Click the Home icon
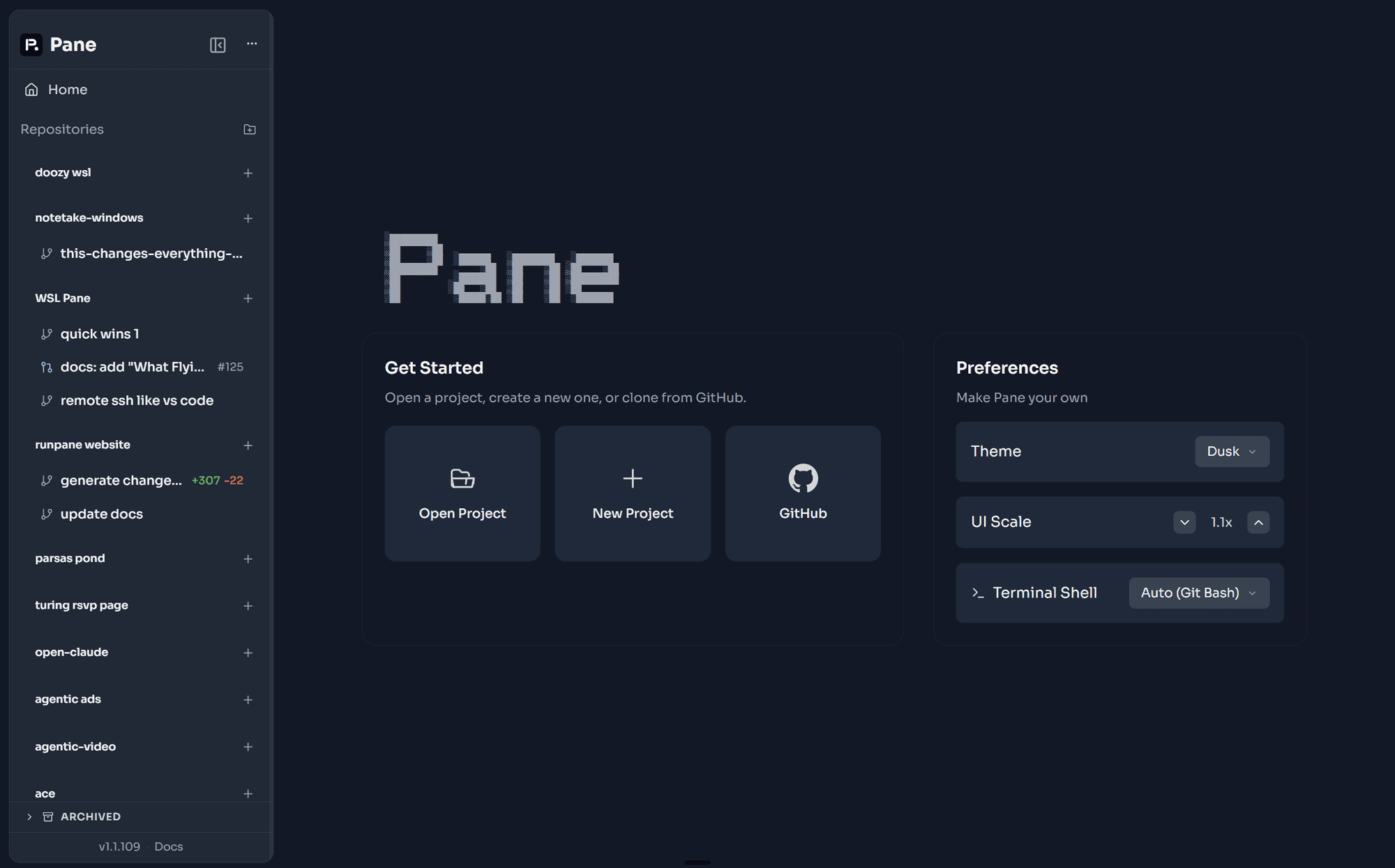The image size is (1395, 868). pyautogui.click(x=31, y=89)
